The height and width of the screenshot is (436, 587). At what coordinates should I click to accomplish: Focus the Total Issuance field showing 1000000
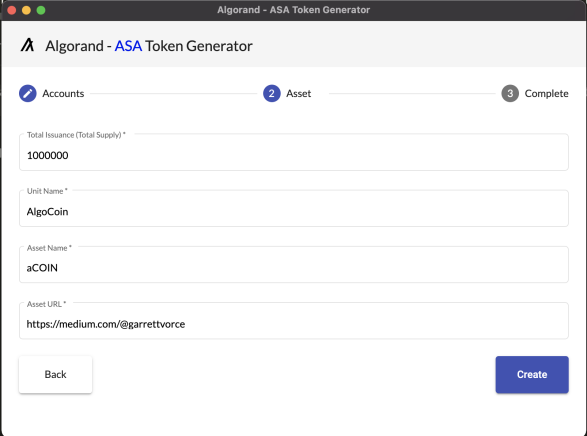pos(294,152)
